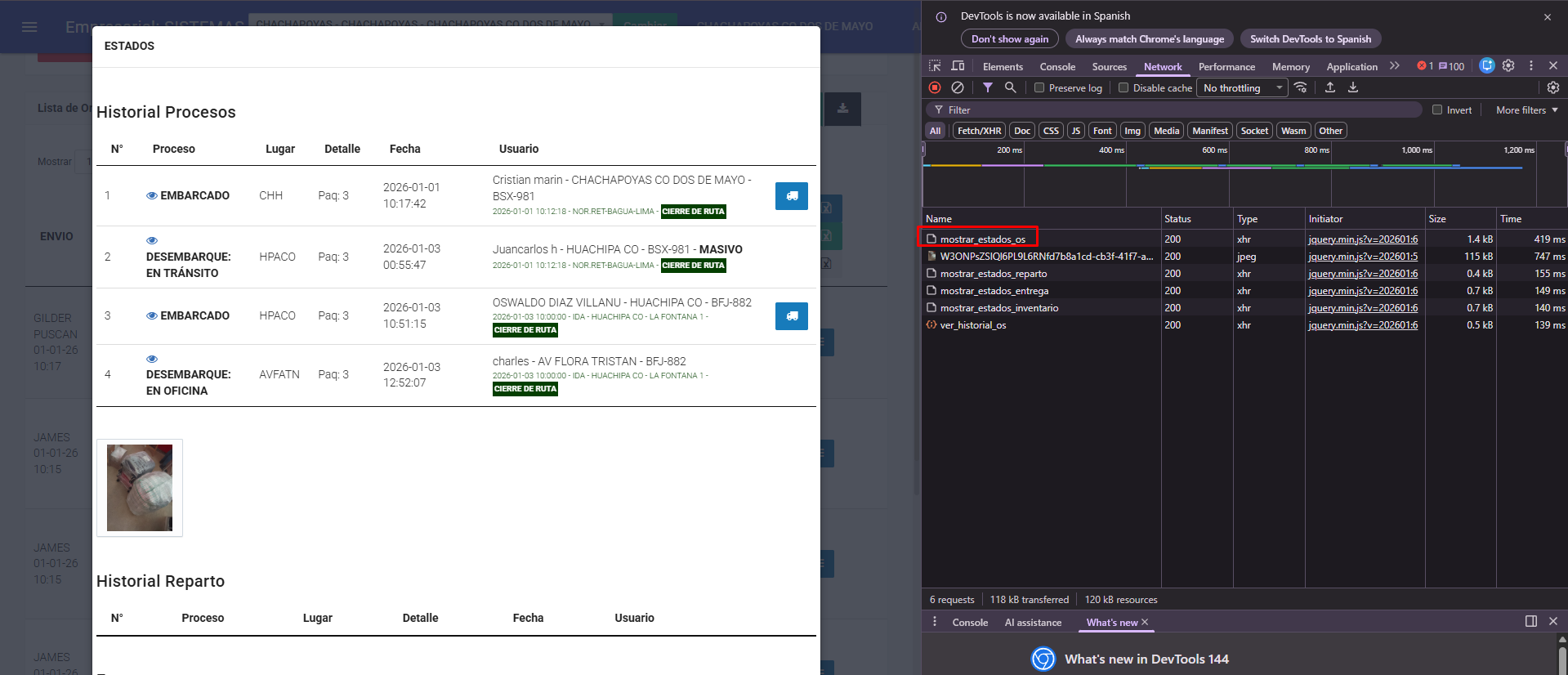Click truck button in first EMBARCADO row
This screenshot has height=675, width=1568.
pos(791,196)
